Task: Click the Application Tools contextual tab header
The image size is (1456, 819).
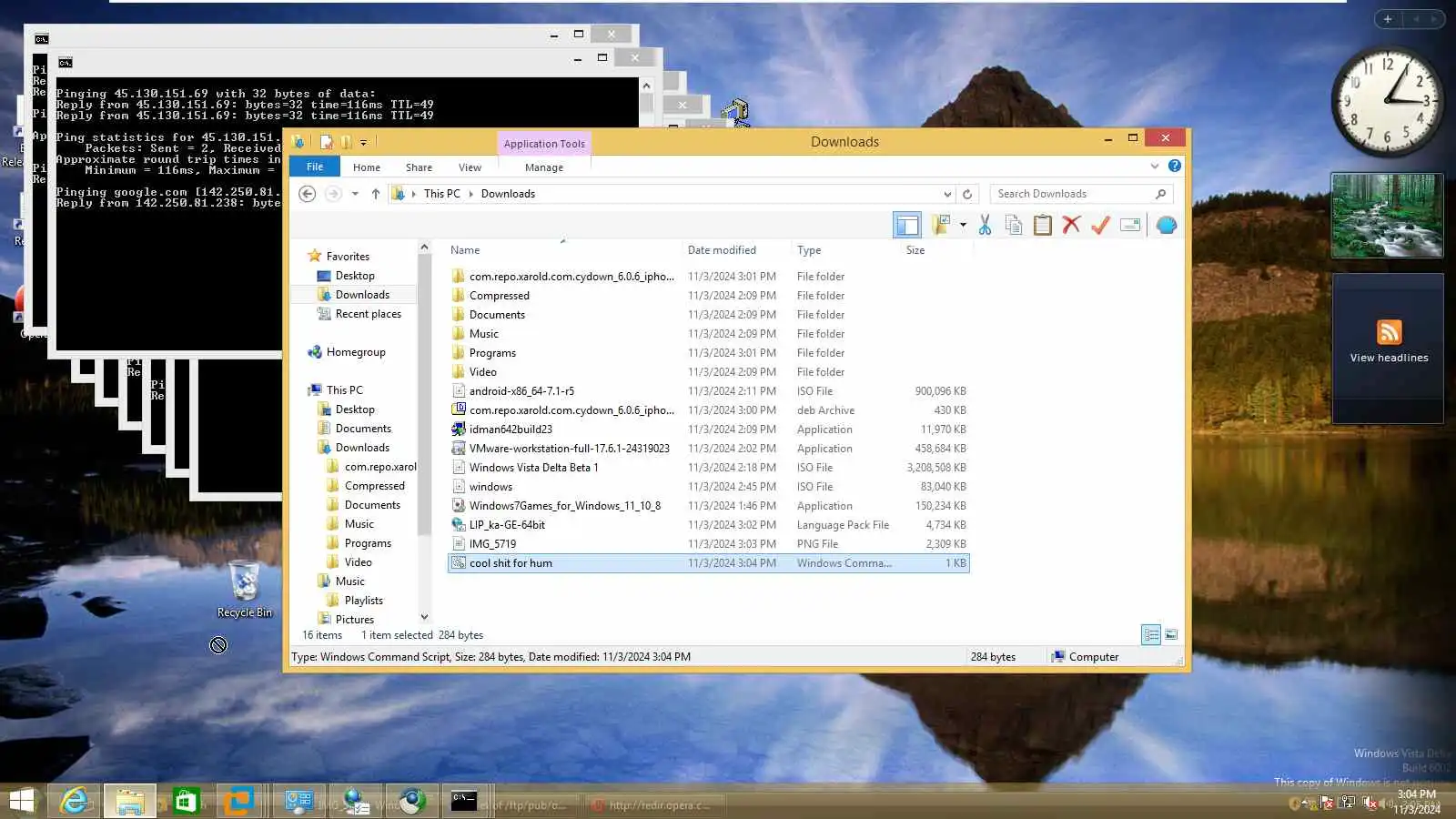Action: tap(544, 143)
